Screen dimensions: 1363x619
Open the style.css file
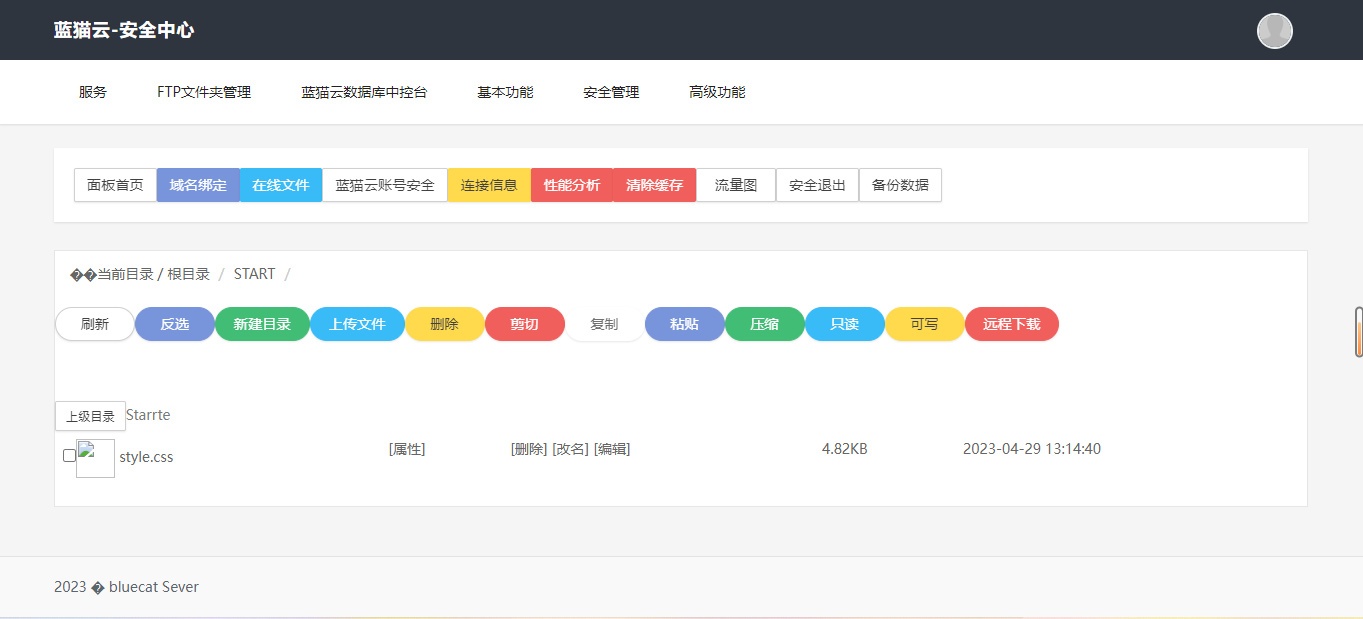(146, 457)
